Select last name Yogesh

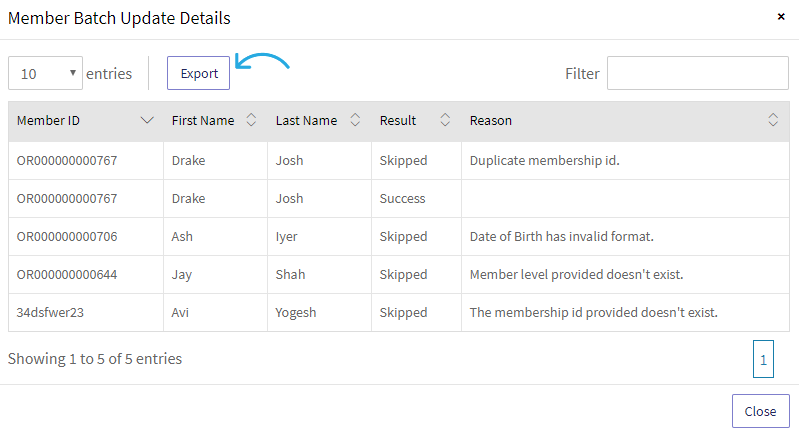coord(296,313)
